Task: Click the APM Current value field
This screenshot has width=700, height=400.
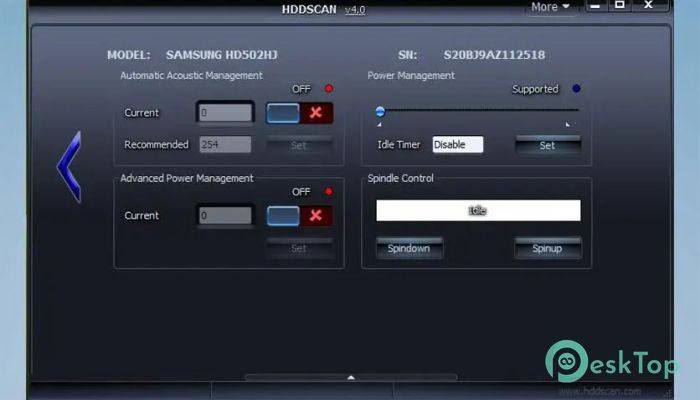Action: (x=225, y=216)
